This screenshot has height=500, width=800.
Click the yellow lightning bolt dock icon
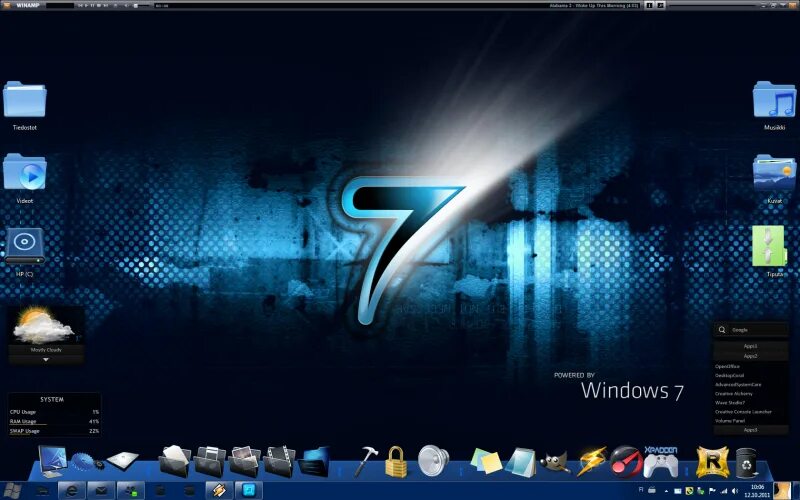click(591, 461)
